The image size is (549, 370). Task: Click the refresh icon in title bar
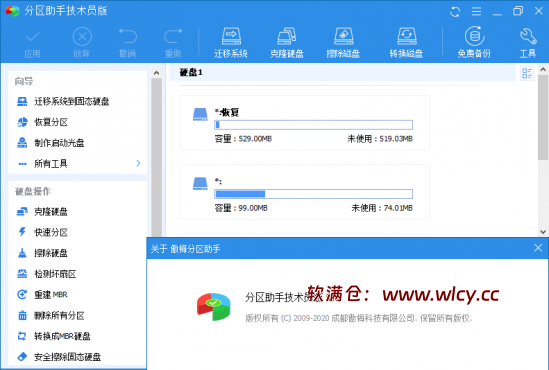pyautogui.click(x=455, y=12)
